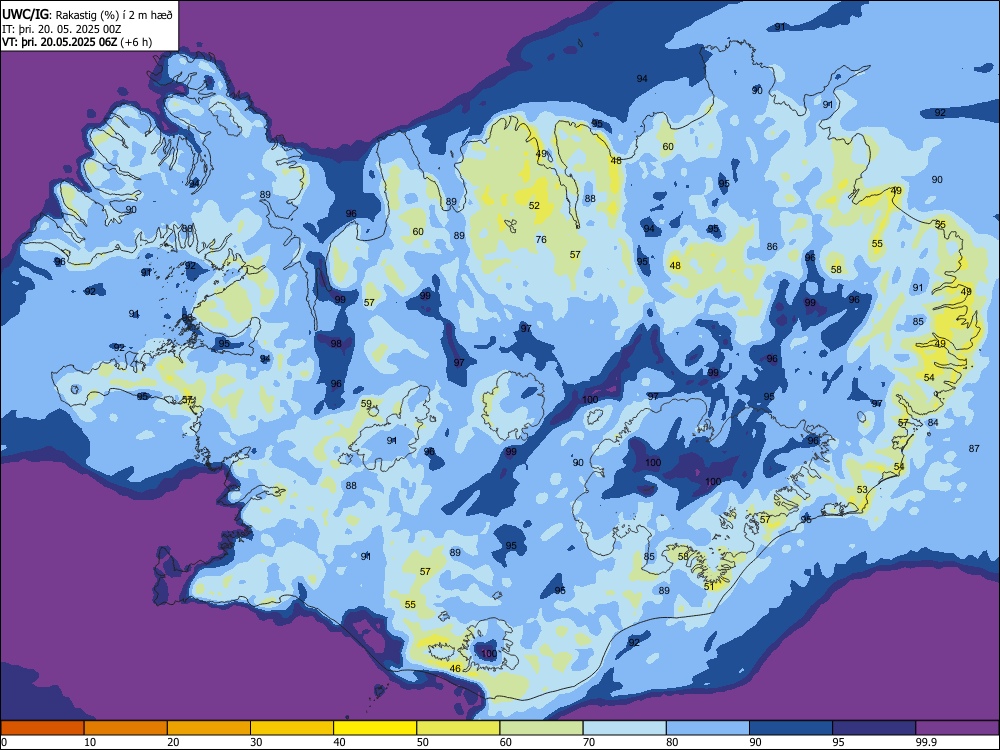Click the humidity value '51' on the map
The height and width of the screenshot is (750, 1000).
(709, 587)
